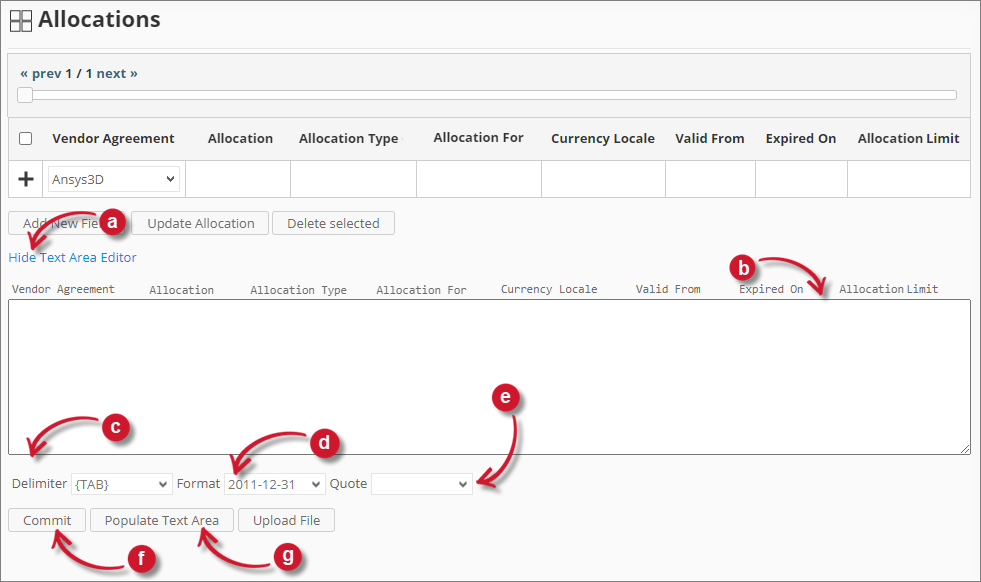Click the Delimiter label

pos(39,484)
